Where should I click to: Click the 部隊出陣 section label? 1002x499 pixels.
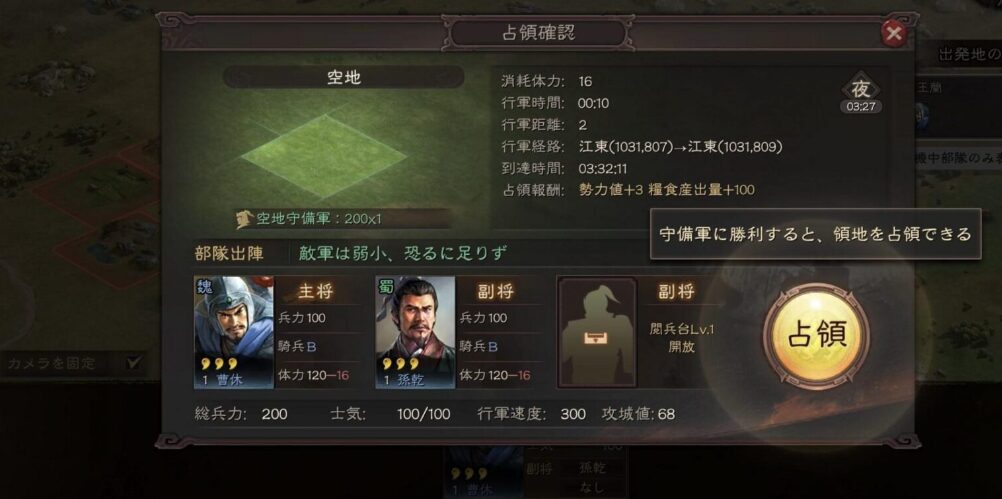229,254
